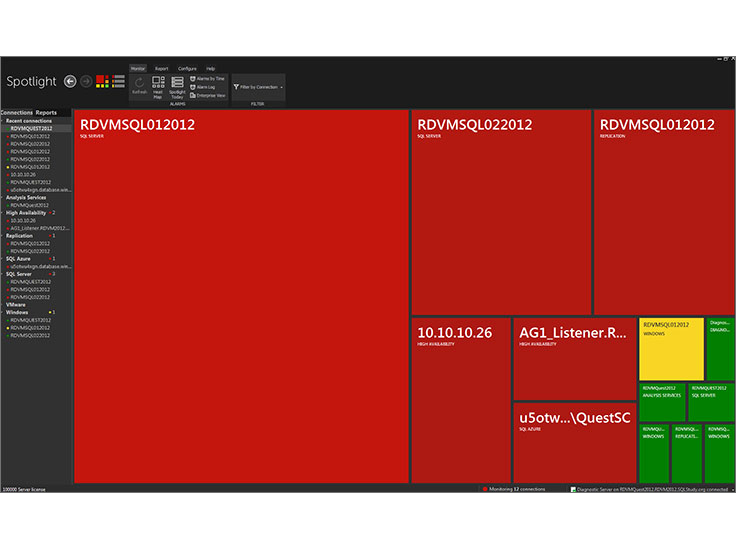The image size is (736, 550).
Task: Open the RDVMSQL022012 SQL Server tile
Action: pyautogui.click(x=501, y=212)
